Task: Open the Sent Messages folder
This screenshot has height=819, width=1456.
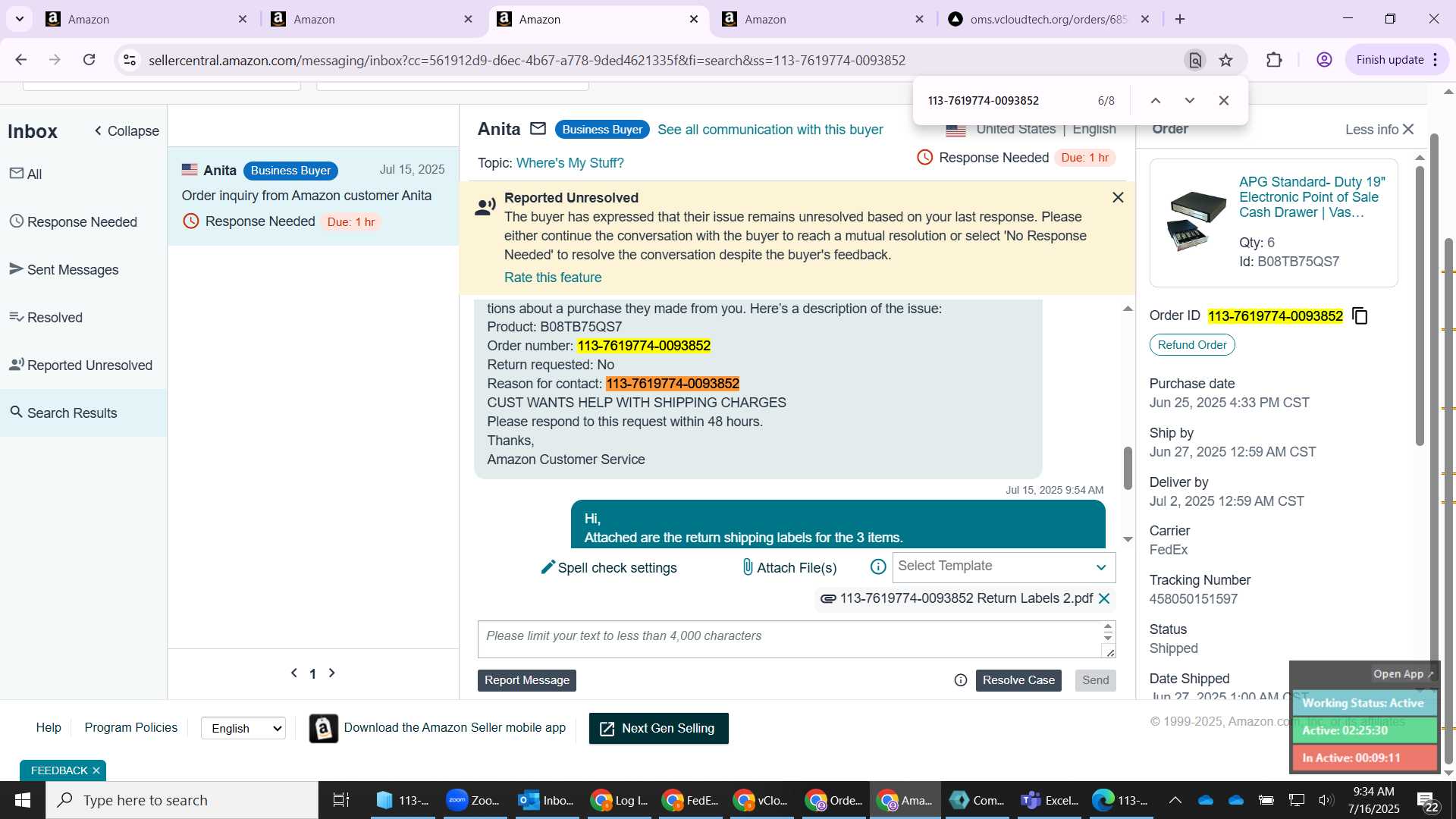Action: (64, 269)
